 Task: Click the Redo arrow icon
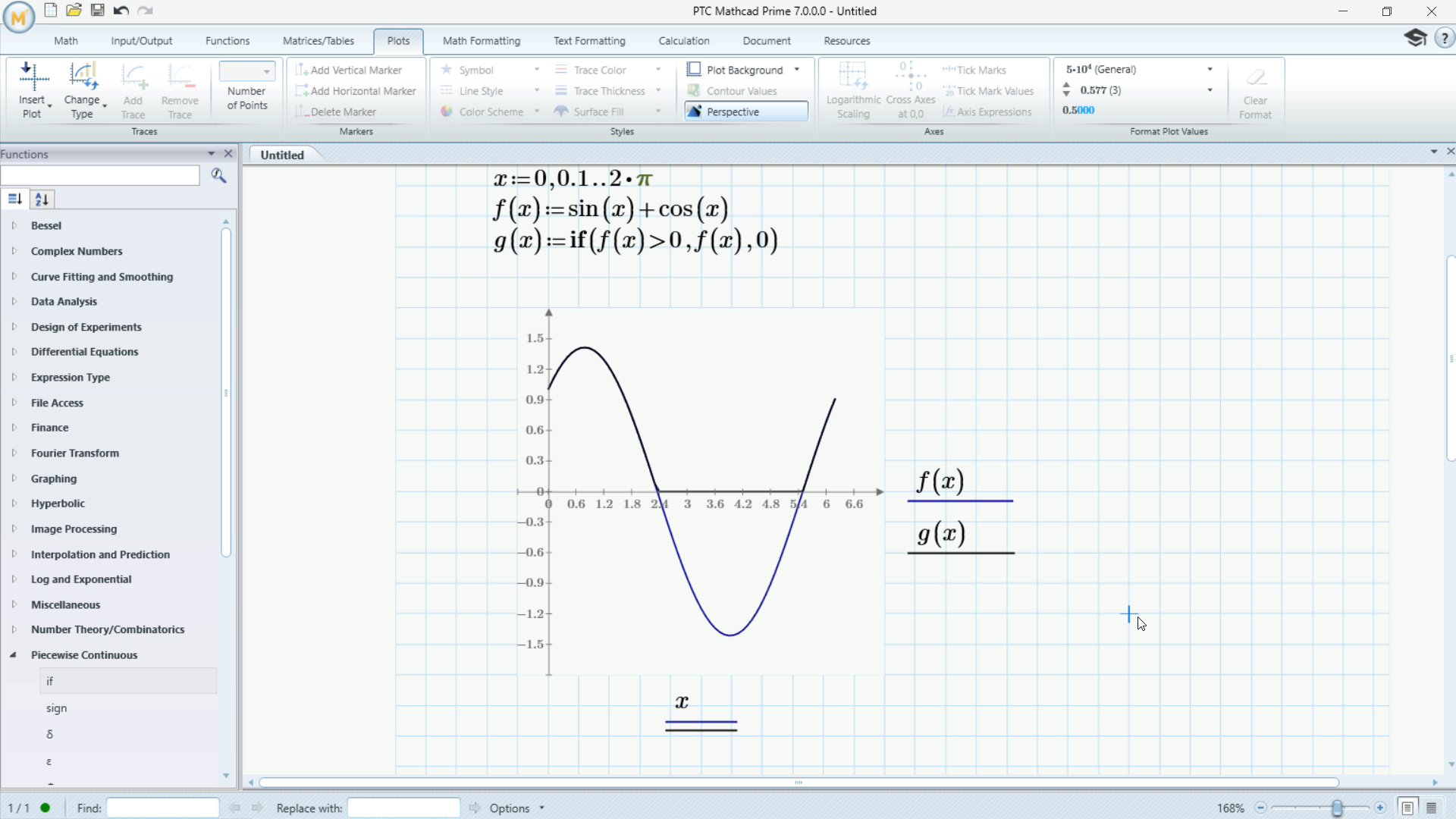point(145,11)
